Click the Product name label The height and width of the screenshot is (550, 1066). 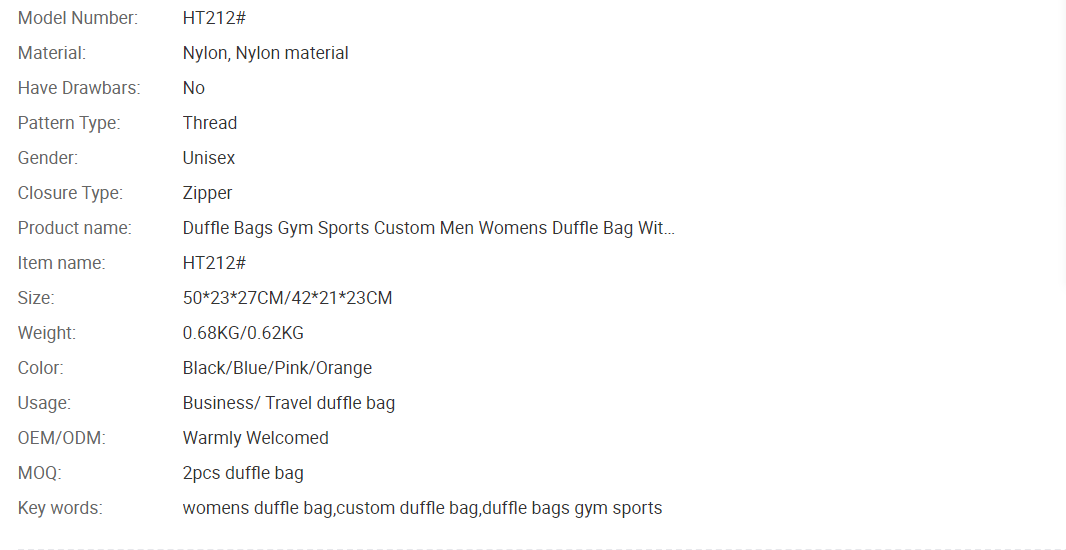click(75, 228)
